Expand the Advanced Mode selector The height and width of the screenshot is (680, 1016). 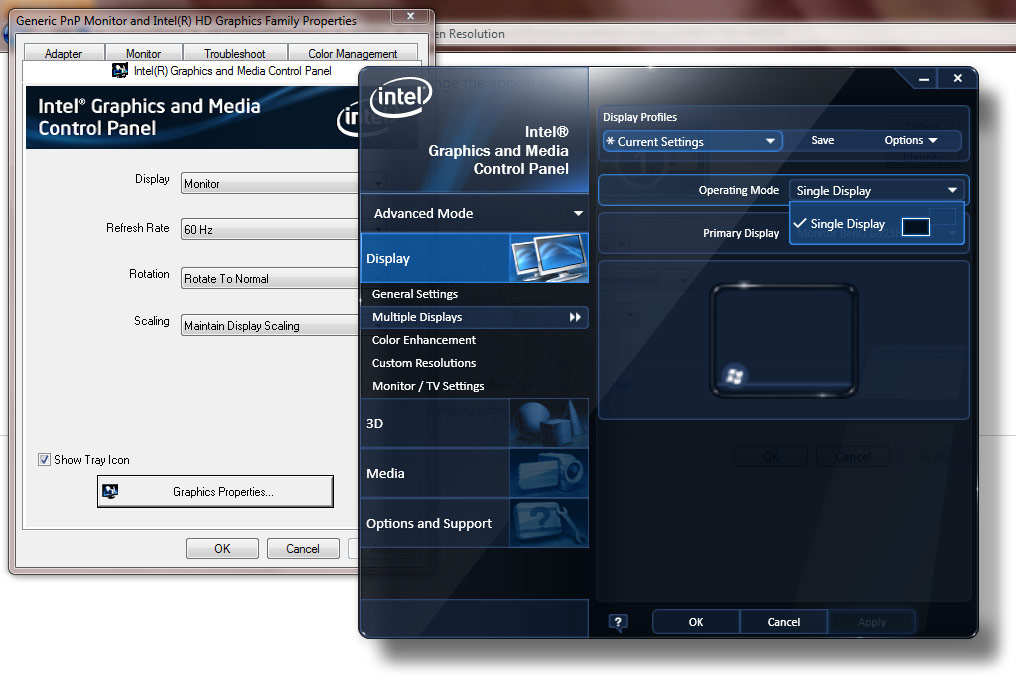click(474, 213)
